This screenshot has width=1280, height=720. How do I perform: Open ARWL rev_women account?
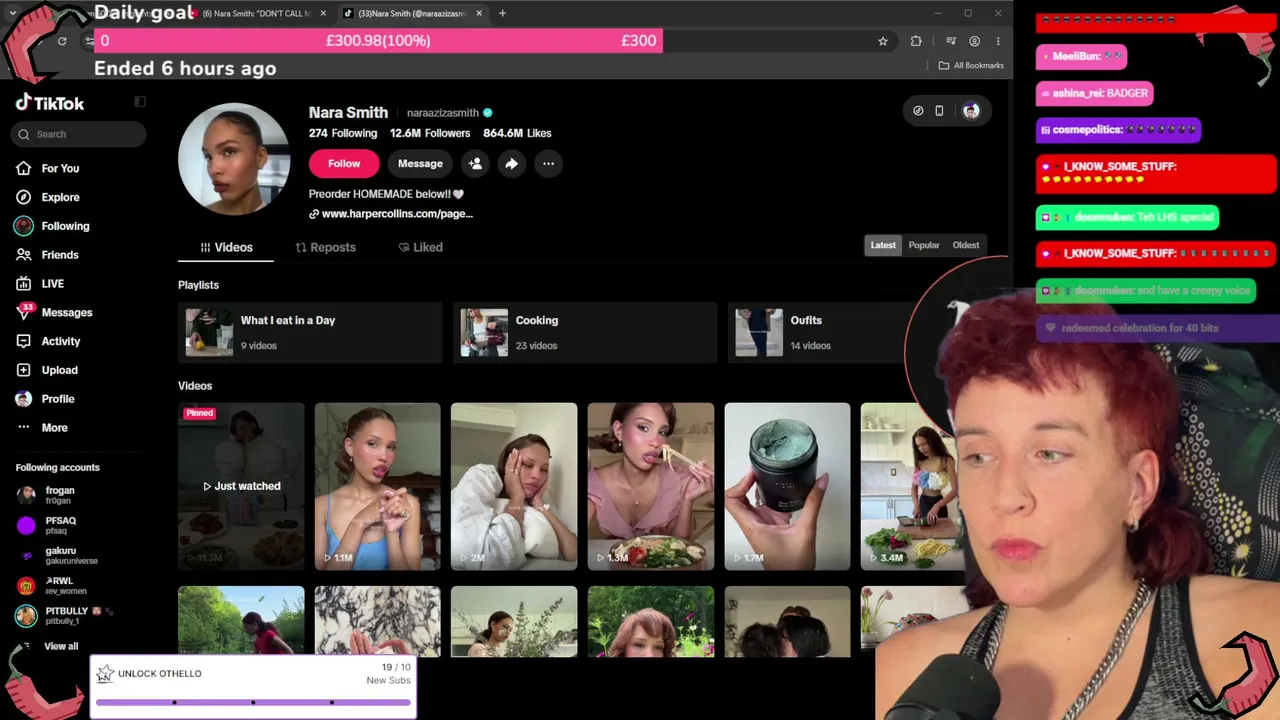click(61, 585)
